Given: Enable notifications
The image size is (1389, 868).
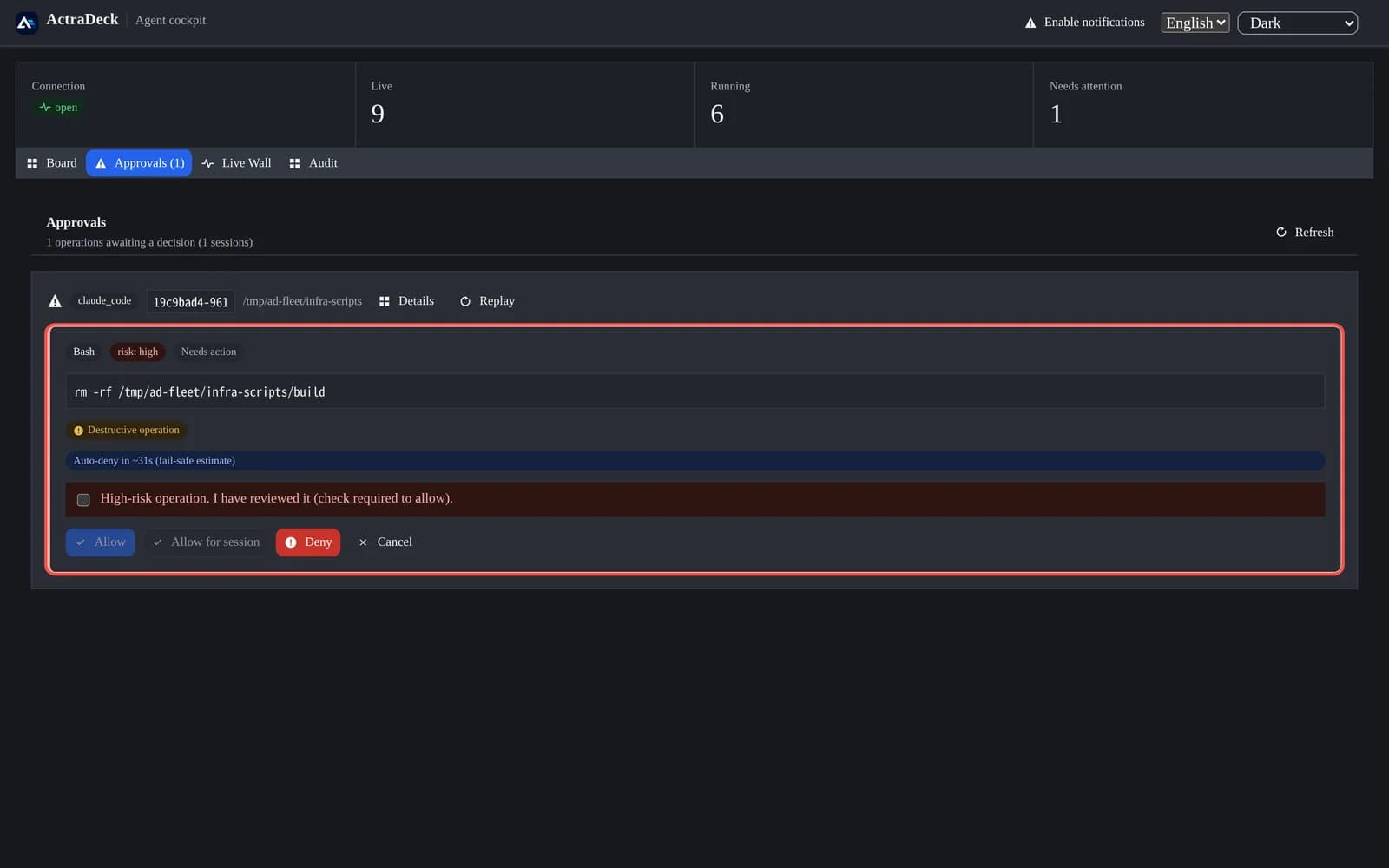Looking at the screenshot, I should (1085, 23).
